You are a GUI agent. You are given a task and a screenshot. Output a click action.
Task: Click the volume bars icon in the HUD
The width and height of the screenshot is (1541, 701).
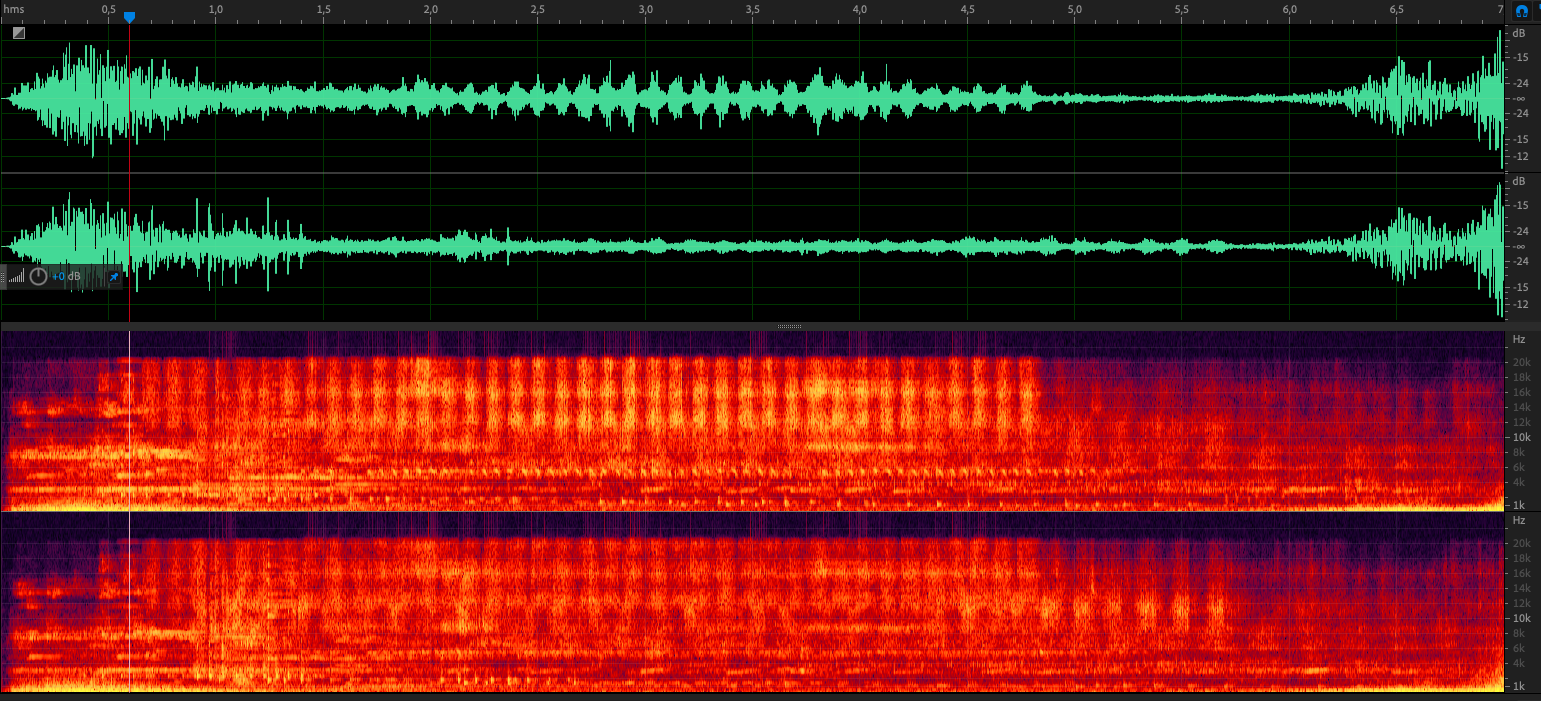tap(16, 277)
